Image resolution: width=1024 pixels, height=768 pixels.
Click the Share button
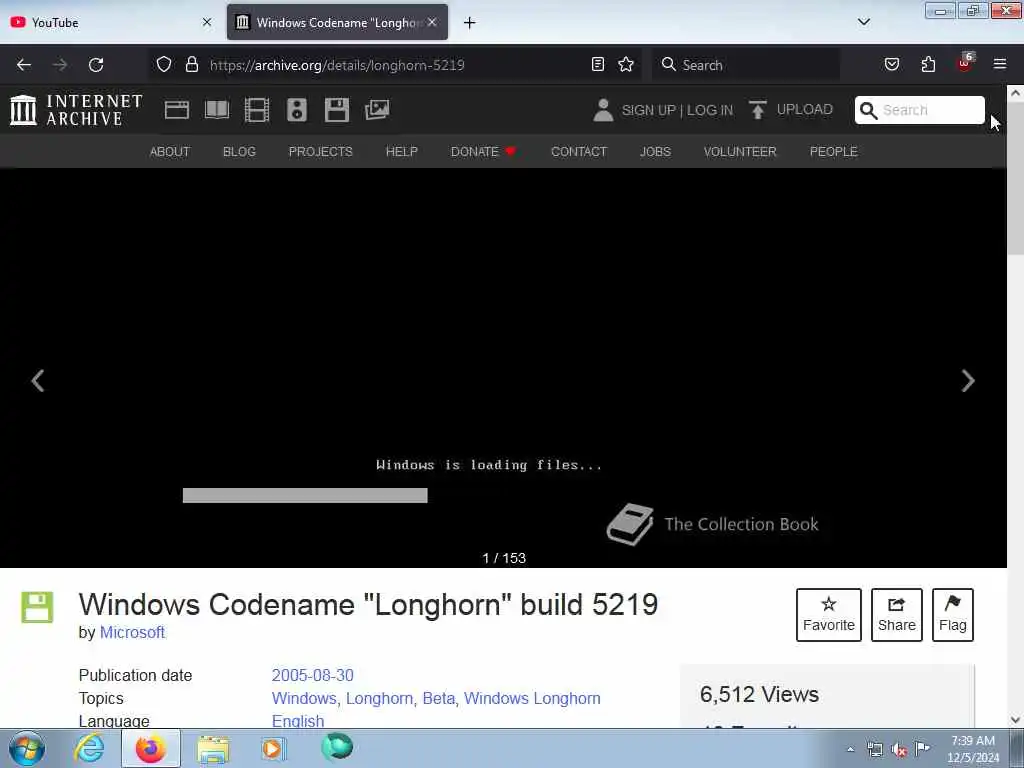[x=897, y=615]
